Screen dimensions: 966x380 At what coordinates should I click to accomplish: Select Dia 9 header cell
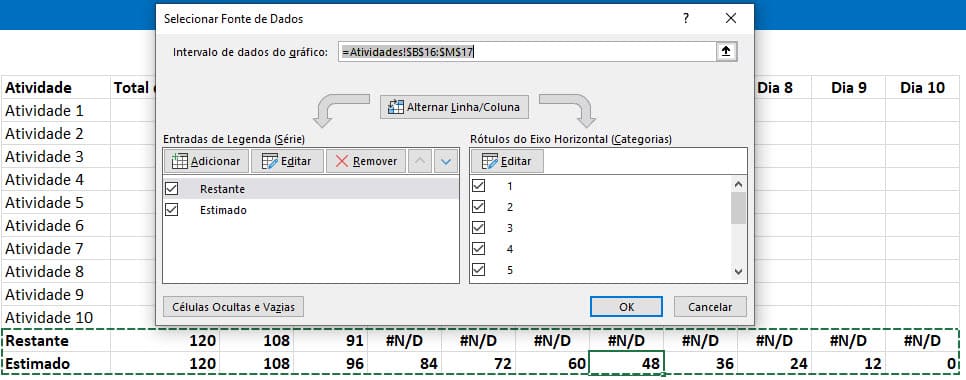coord(848,87)
